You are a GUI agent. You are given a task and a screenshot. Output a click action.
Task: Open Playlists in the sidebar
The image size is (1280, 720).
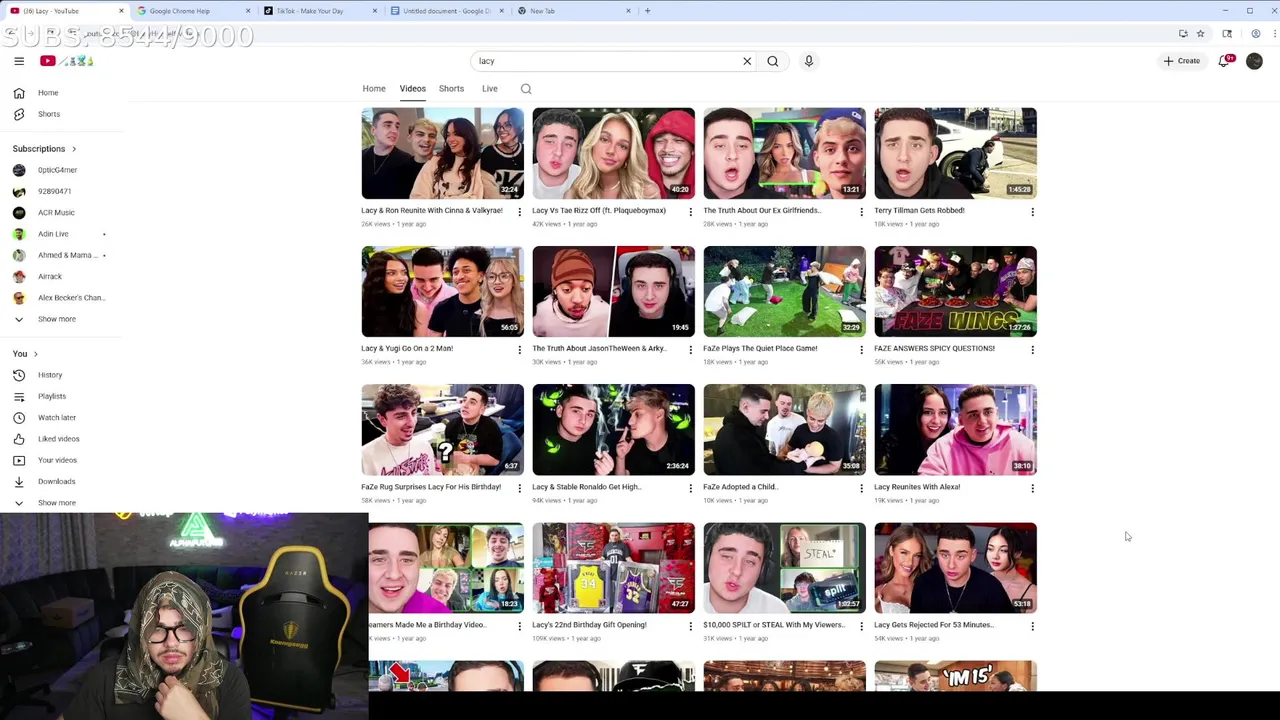pos(60,396)
